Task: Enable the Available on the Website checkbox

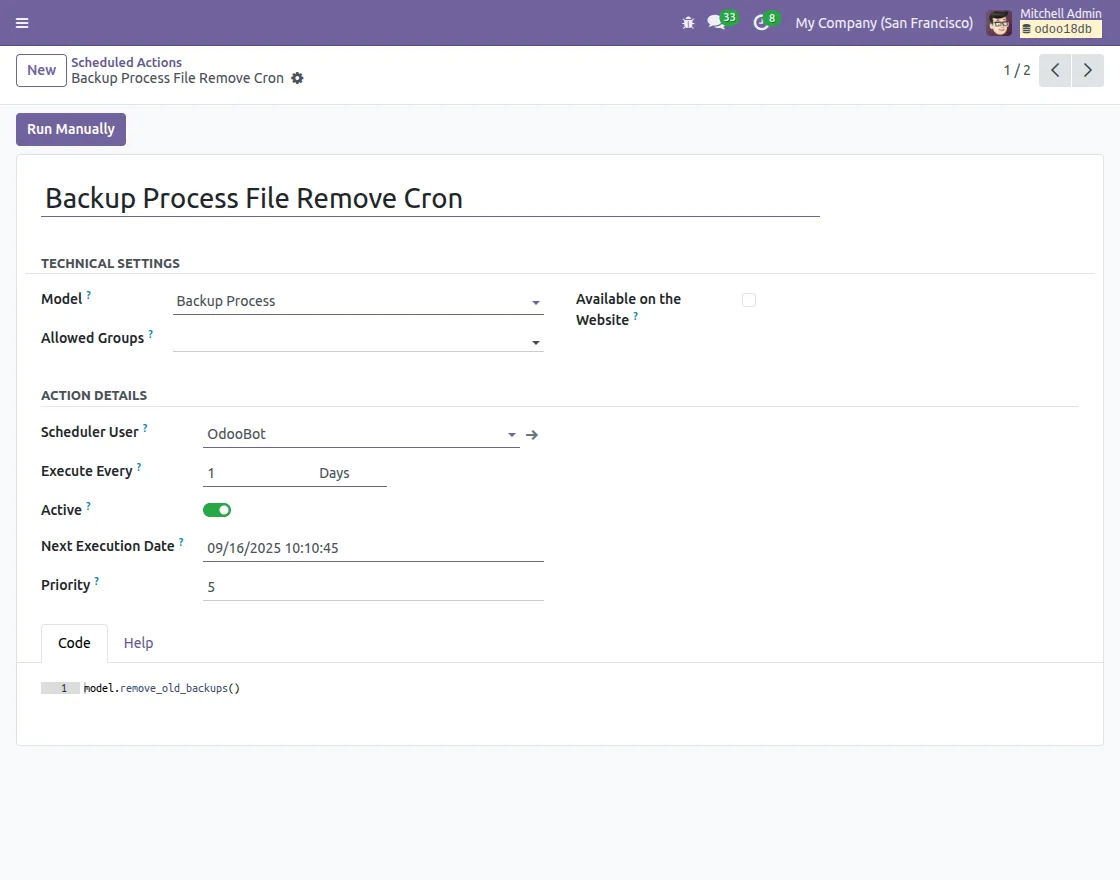Action: click(x=749, y=299)
